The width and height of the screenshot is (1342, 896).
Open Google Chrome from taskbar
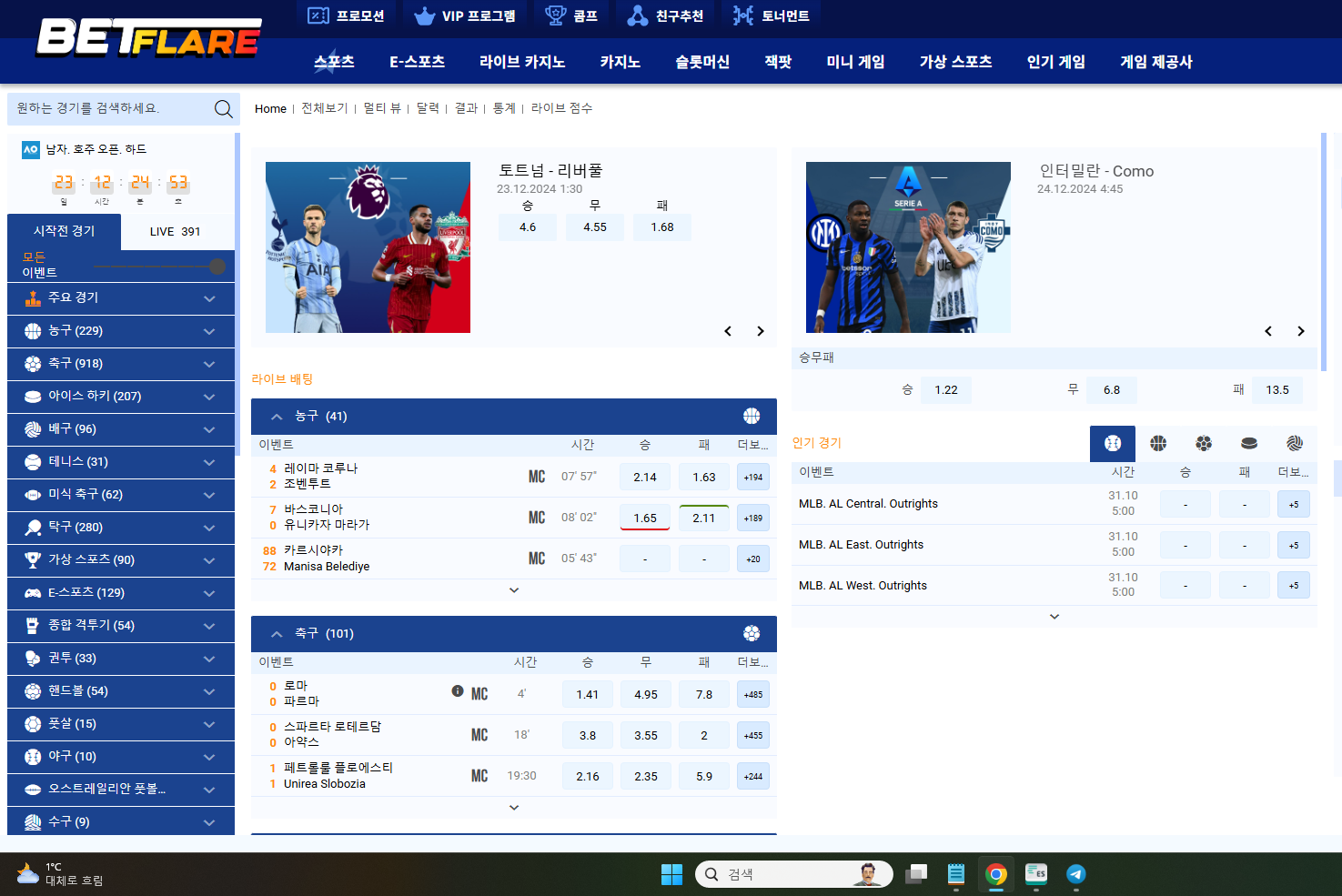coord(996,874)
